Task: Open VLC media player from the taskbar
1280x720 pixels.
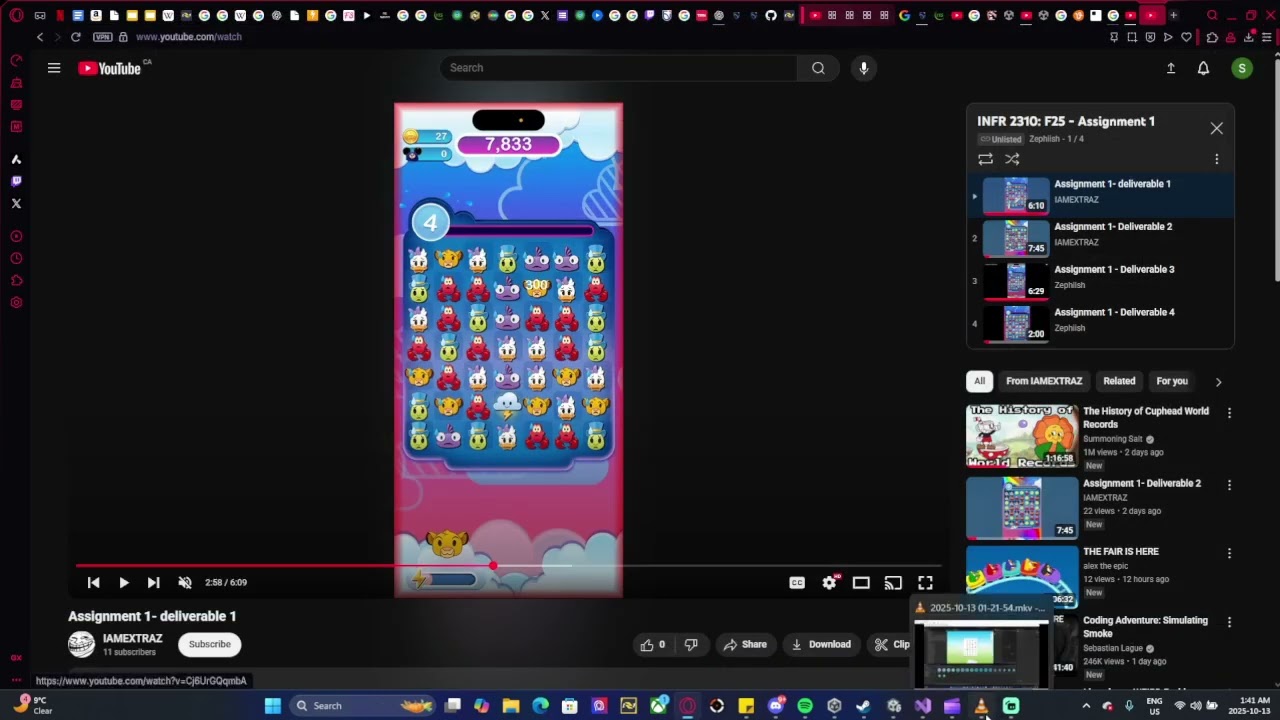Action: (981, 706)
